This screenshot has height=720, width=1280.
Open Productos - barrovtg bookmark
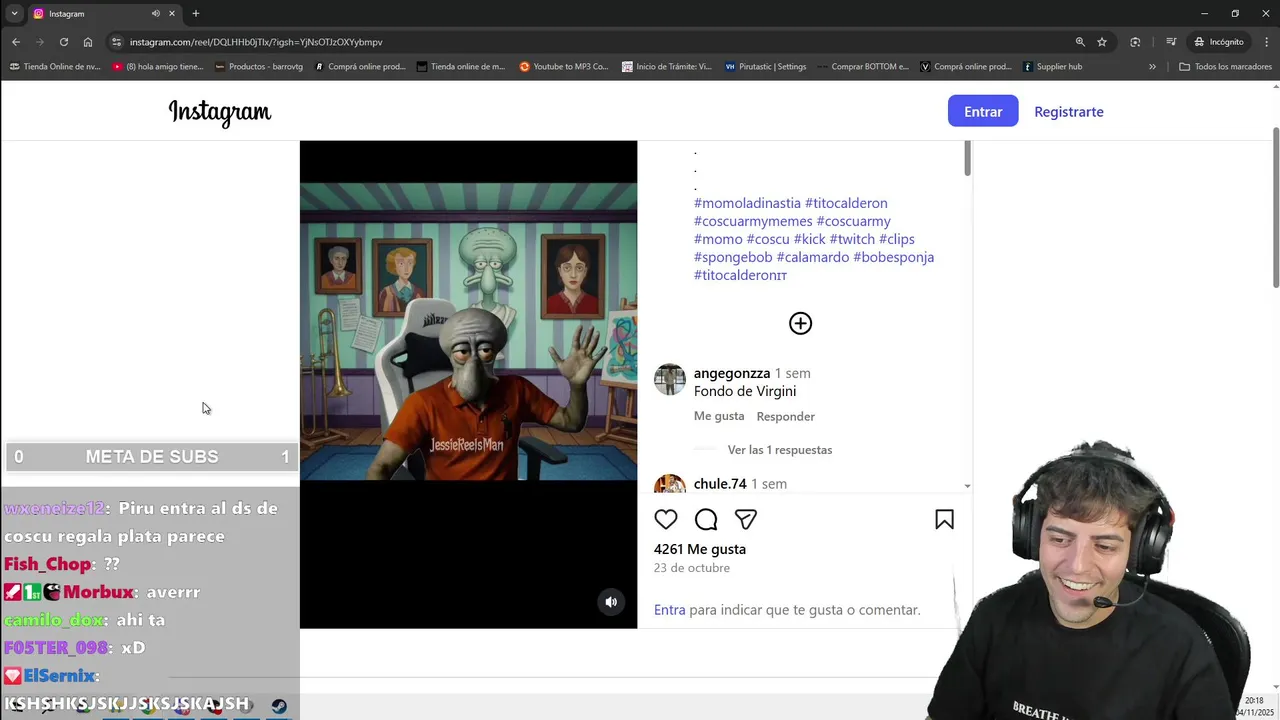coord(259,67)
